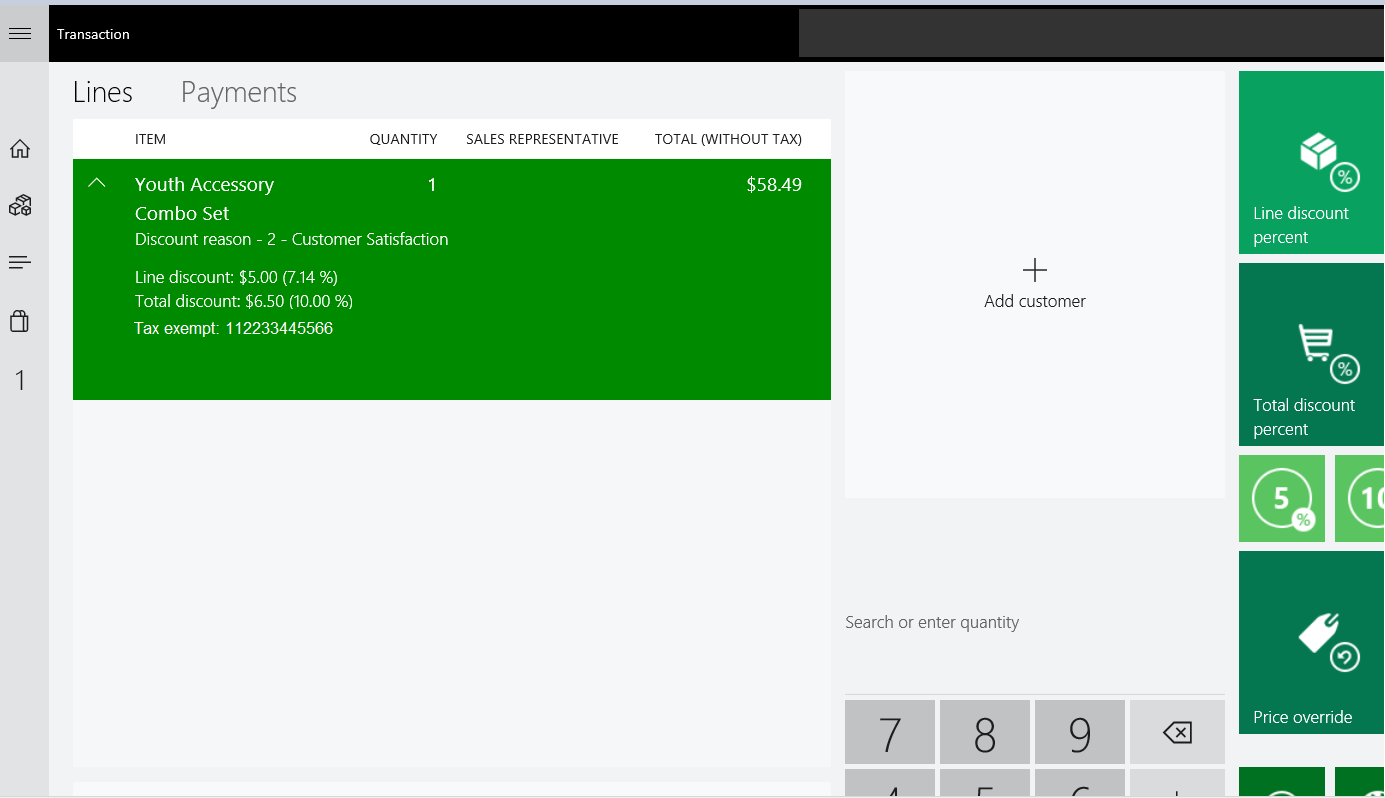Viewport: 1385px width, 798px height.
Task: Click the Total discount $6.50 text
Action: pyautogui.click(x=244, y=301)
